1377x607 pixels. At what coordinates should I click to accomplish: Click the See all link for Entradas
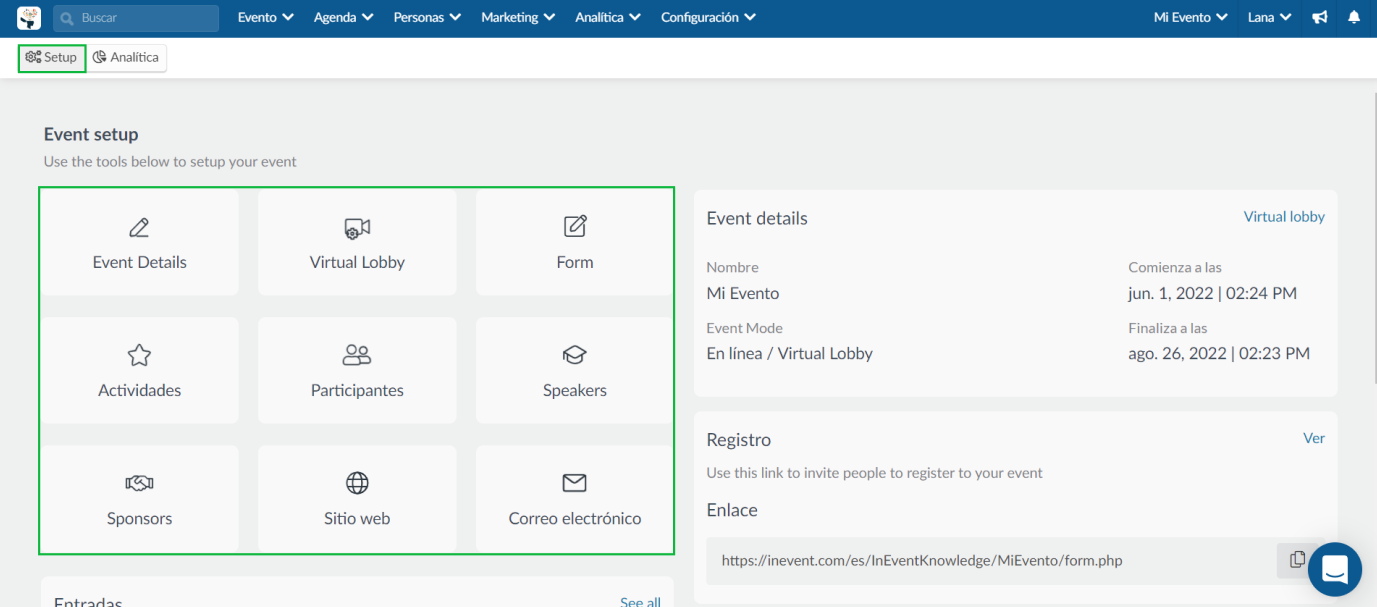640,601
